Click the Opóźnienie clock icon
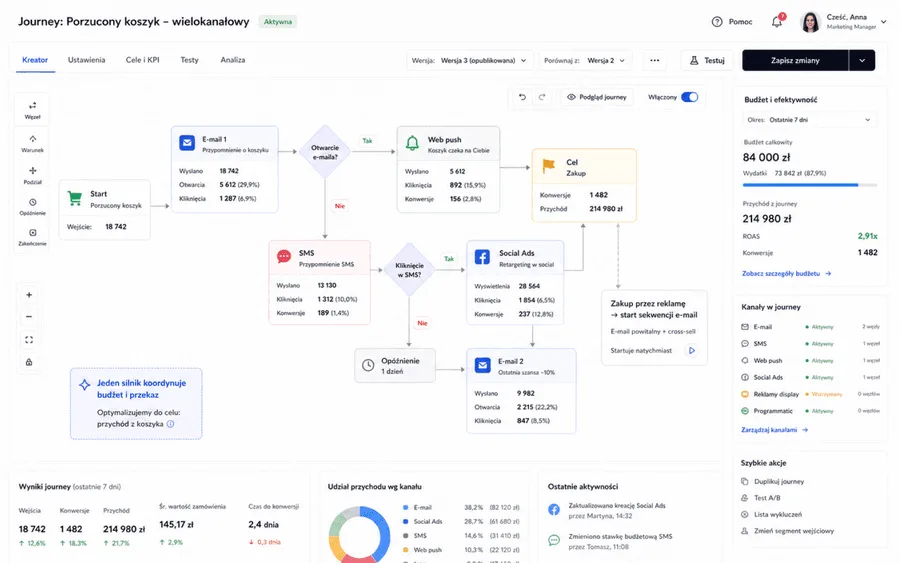Image resolution: width=900 pixels, height=563 pixels. (368, 365)
